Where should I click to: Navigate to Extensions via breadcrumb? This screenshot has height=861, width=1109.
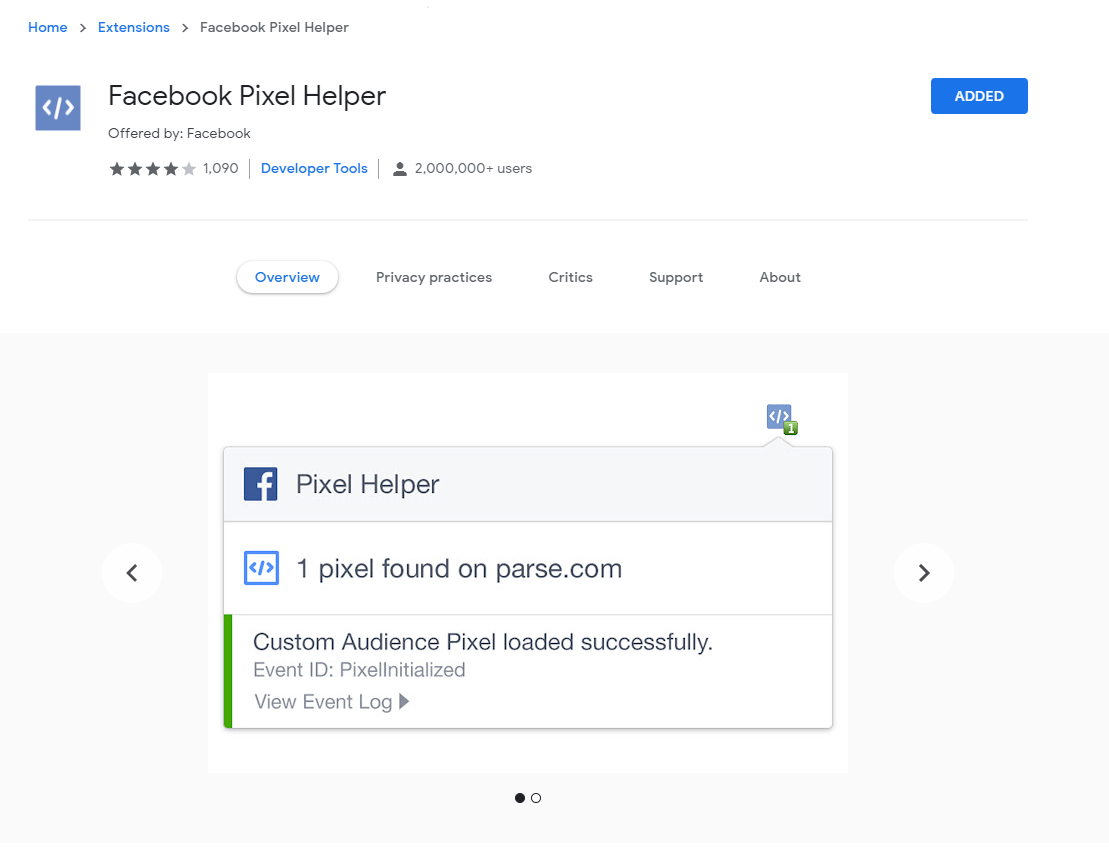click(x=133, y=27)
